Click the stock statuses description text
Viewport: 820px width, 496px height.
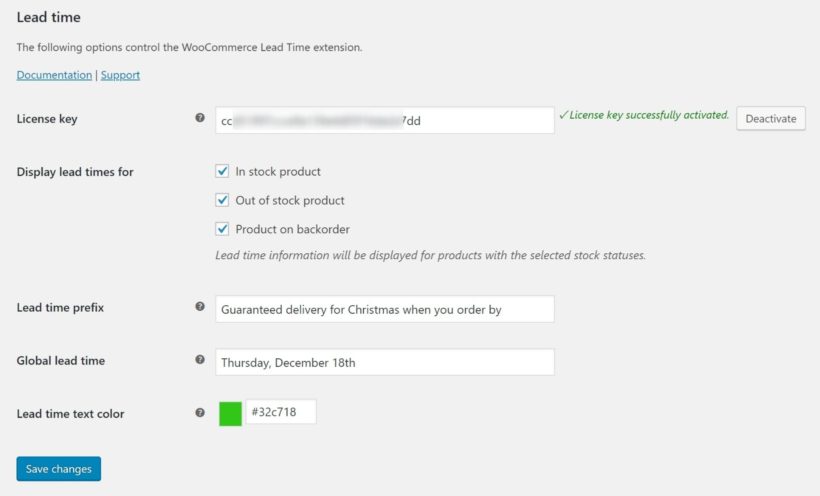pos(430,255)
